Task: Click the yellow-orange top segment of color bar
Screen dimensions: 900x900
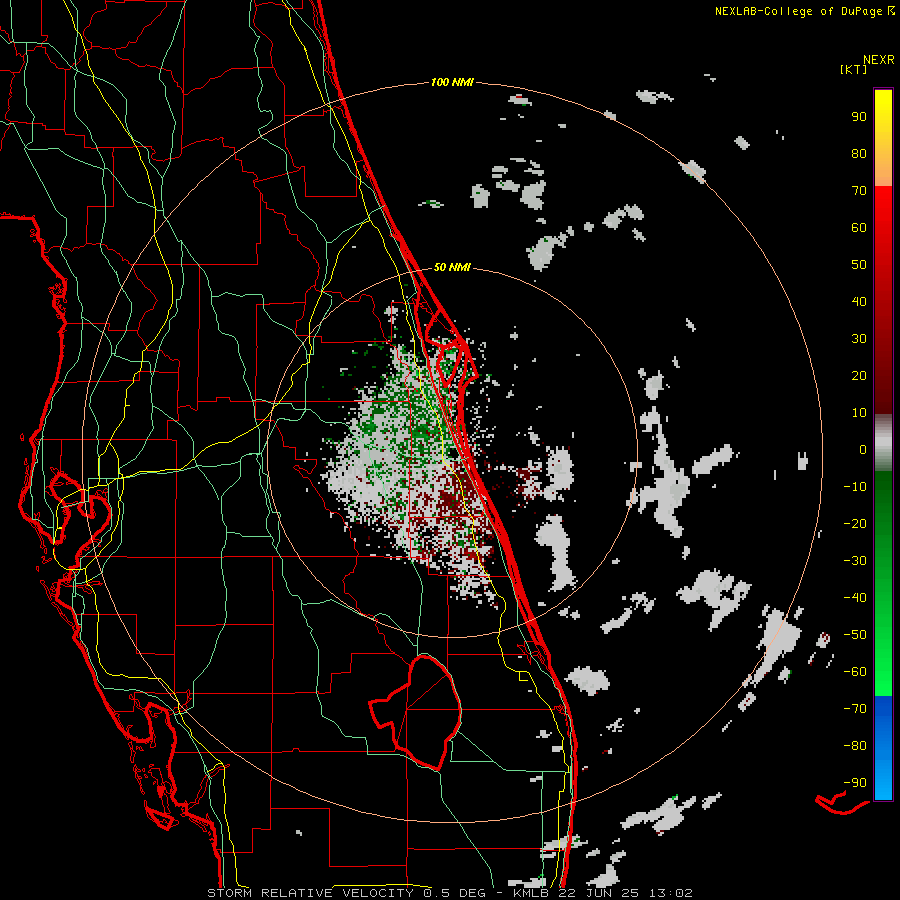Action: pos(883,138)
